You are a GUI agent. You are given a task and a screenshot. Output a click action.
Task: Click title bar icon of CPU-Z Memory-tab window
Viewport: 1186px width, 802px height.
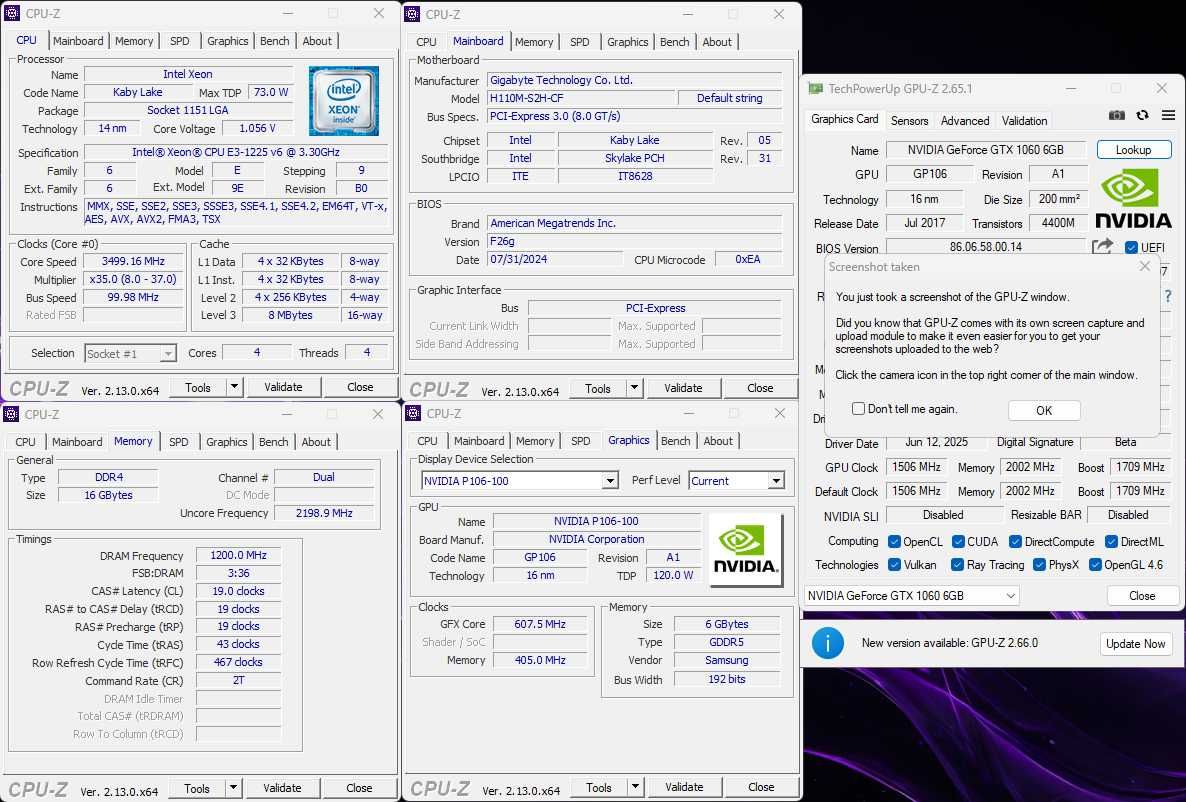[x=11, y=414]
